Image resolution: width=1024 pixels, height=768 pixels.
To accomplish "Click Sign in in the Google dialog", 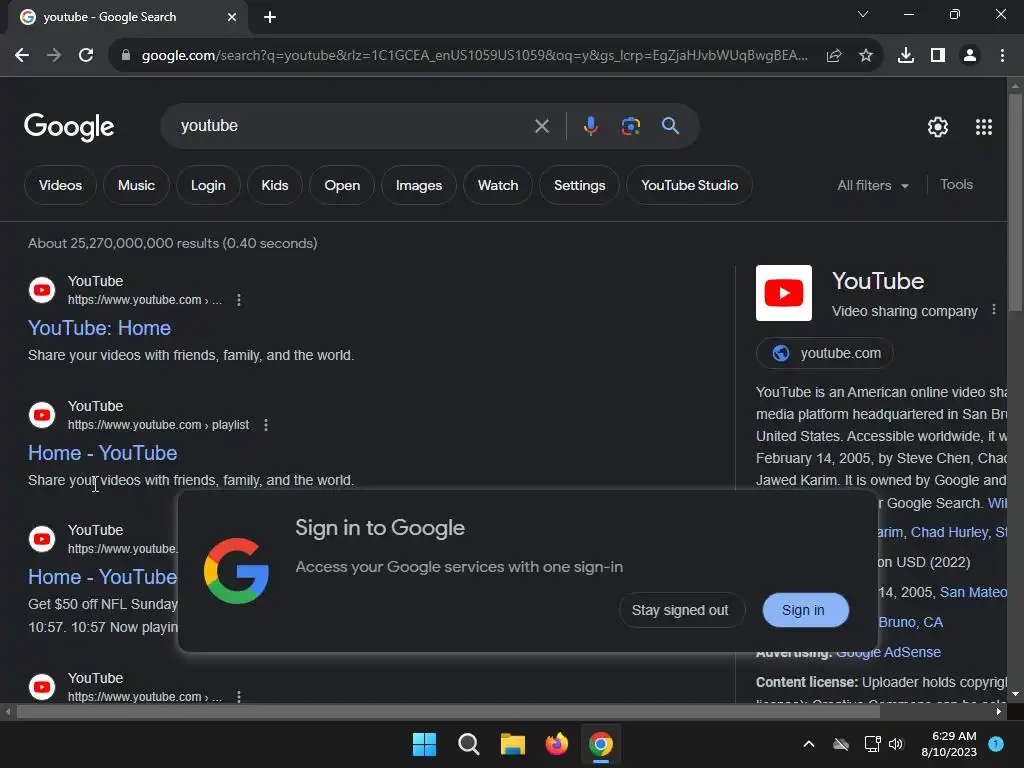I will pyautogui.click(x=806, y=610).
